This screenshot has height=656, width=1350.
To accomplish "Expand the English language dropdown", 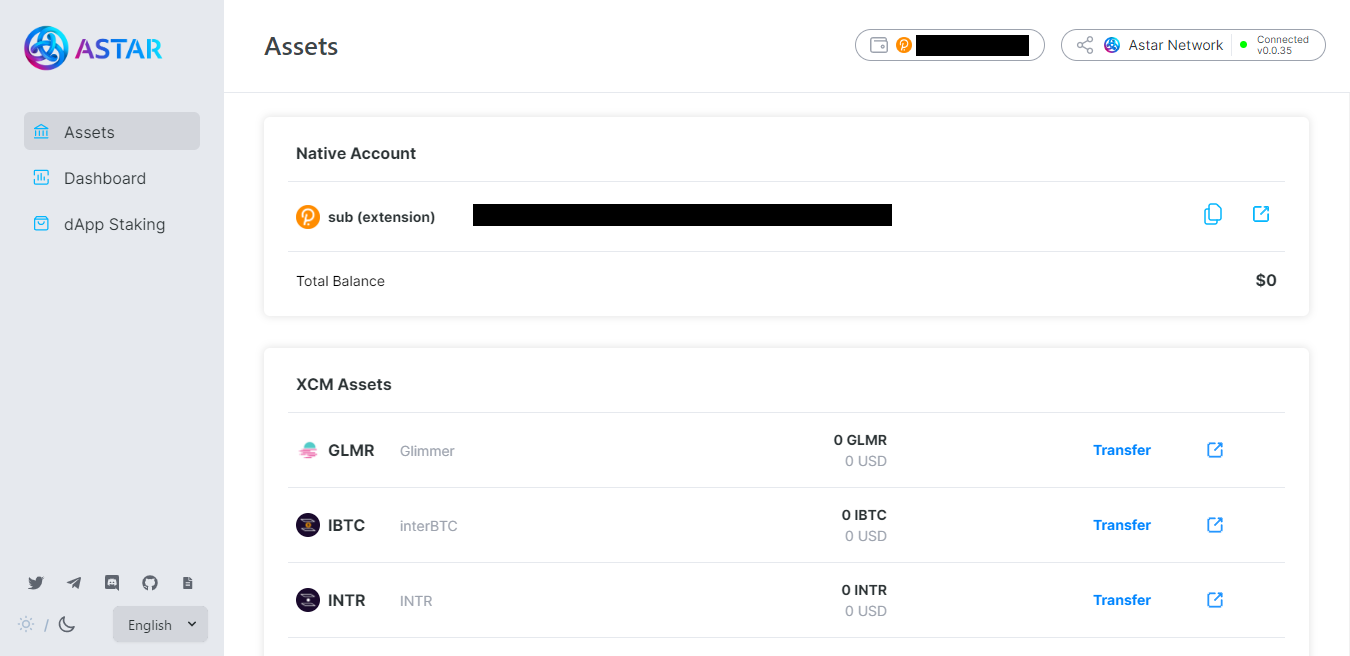I will 160,625.
